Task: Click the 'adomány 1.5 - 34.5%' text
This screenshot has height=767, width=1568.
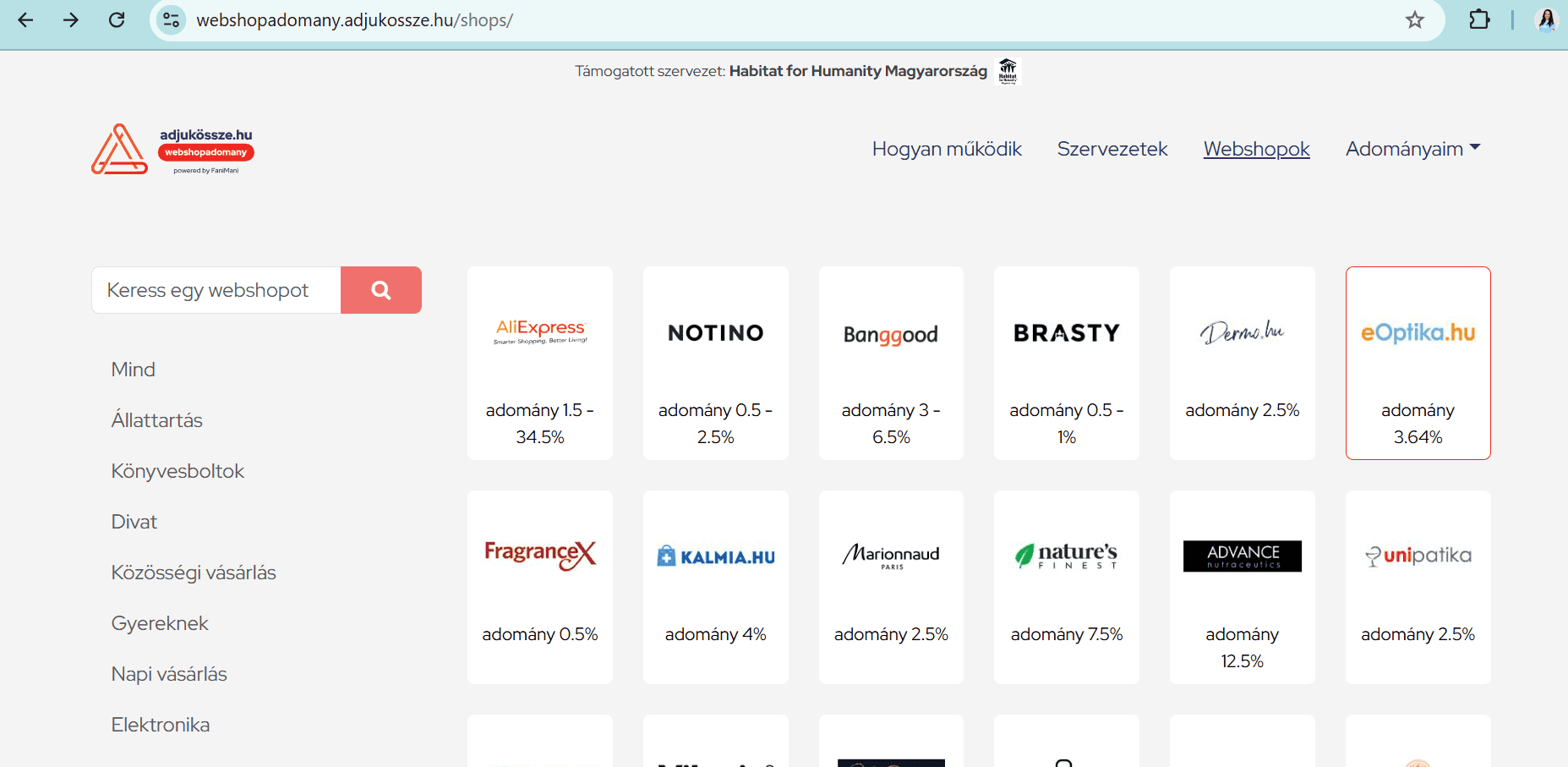Action: [x=540, y=424]
